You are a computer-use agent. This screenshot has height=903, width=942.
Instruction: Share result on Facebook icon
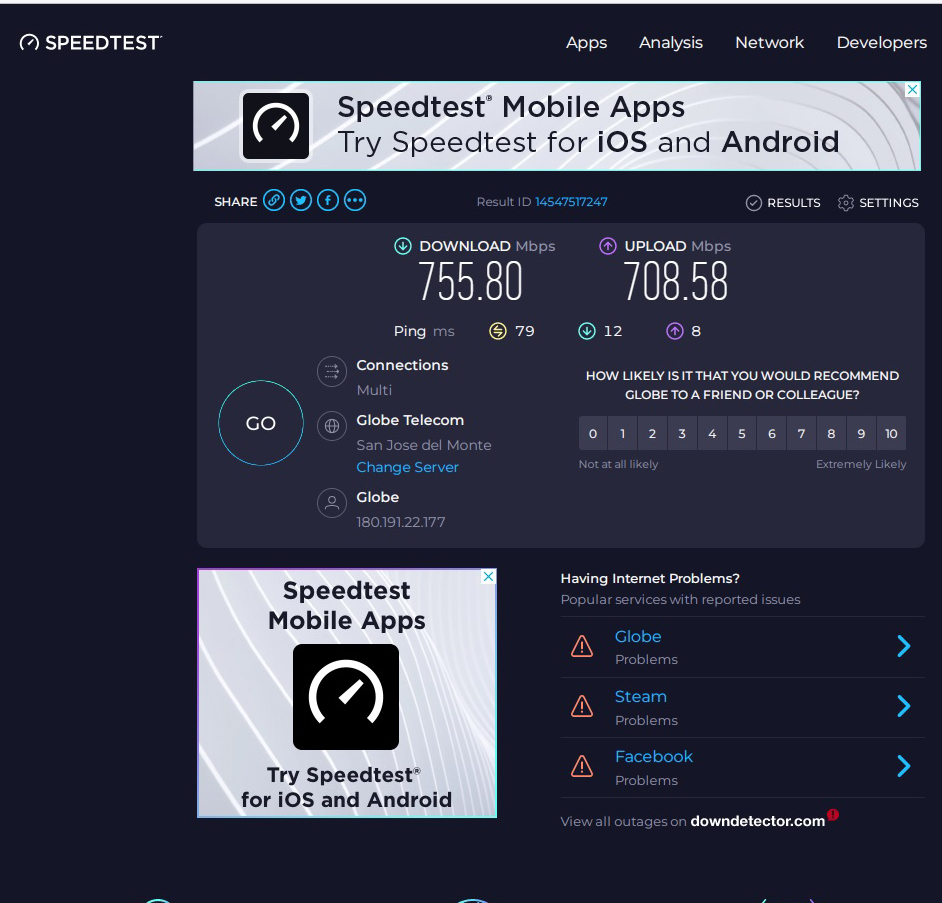pos(328,200)
